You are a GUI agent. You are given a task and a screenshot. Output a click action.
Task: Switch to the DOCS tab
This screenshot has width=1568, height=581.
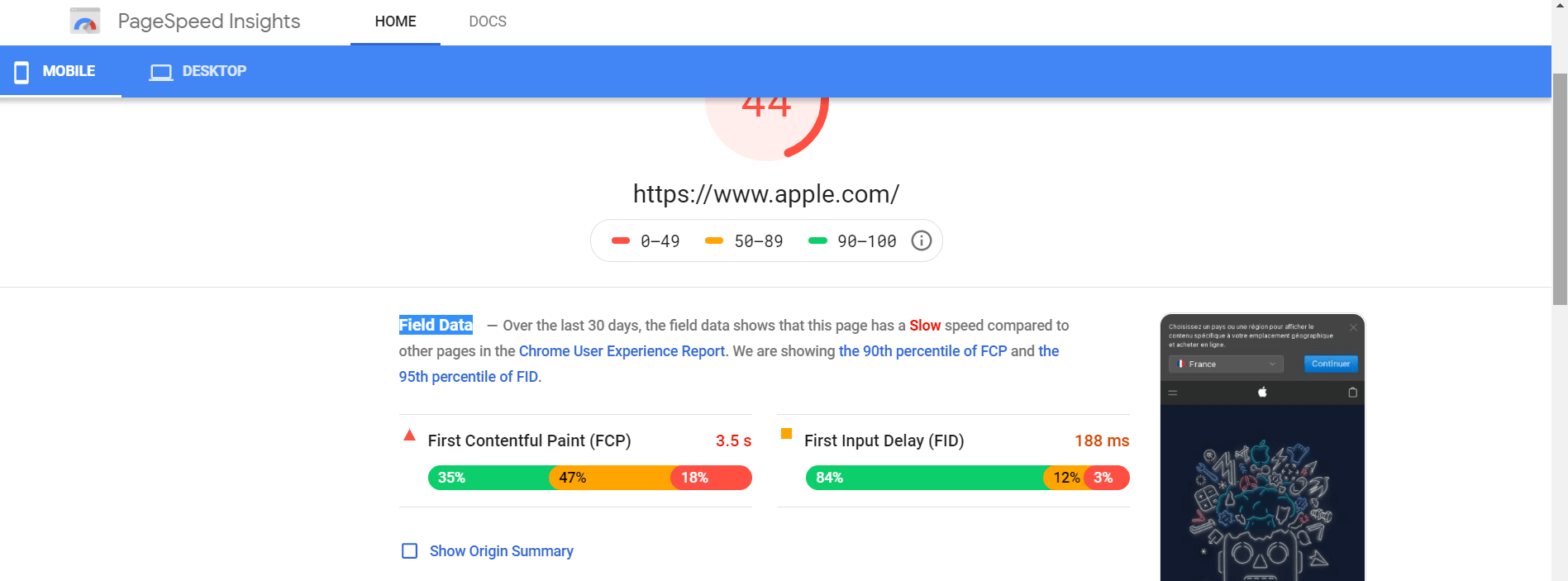tap(488, 21)
